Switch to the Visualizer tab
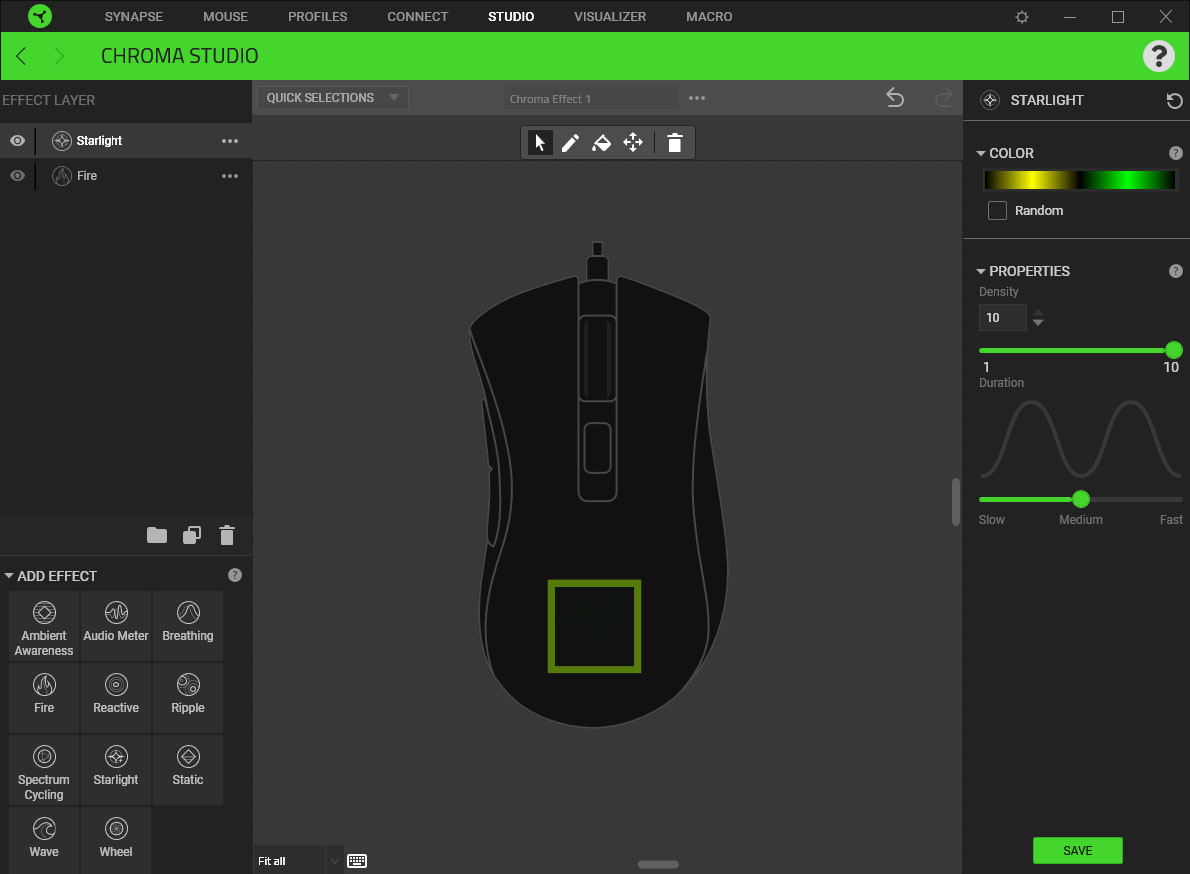 [610, 17]
